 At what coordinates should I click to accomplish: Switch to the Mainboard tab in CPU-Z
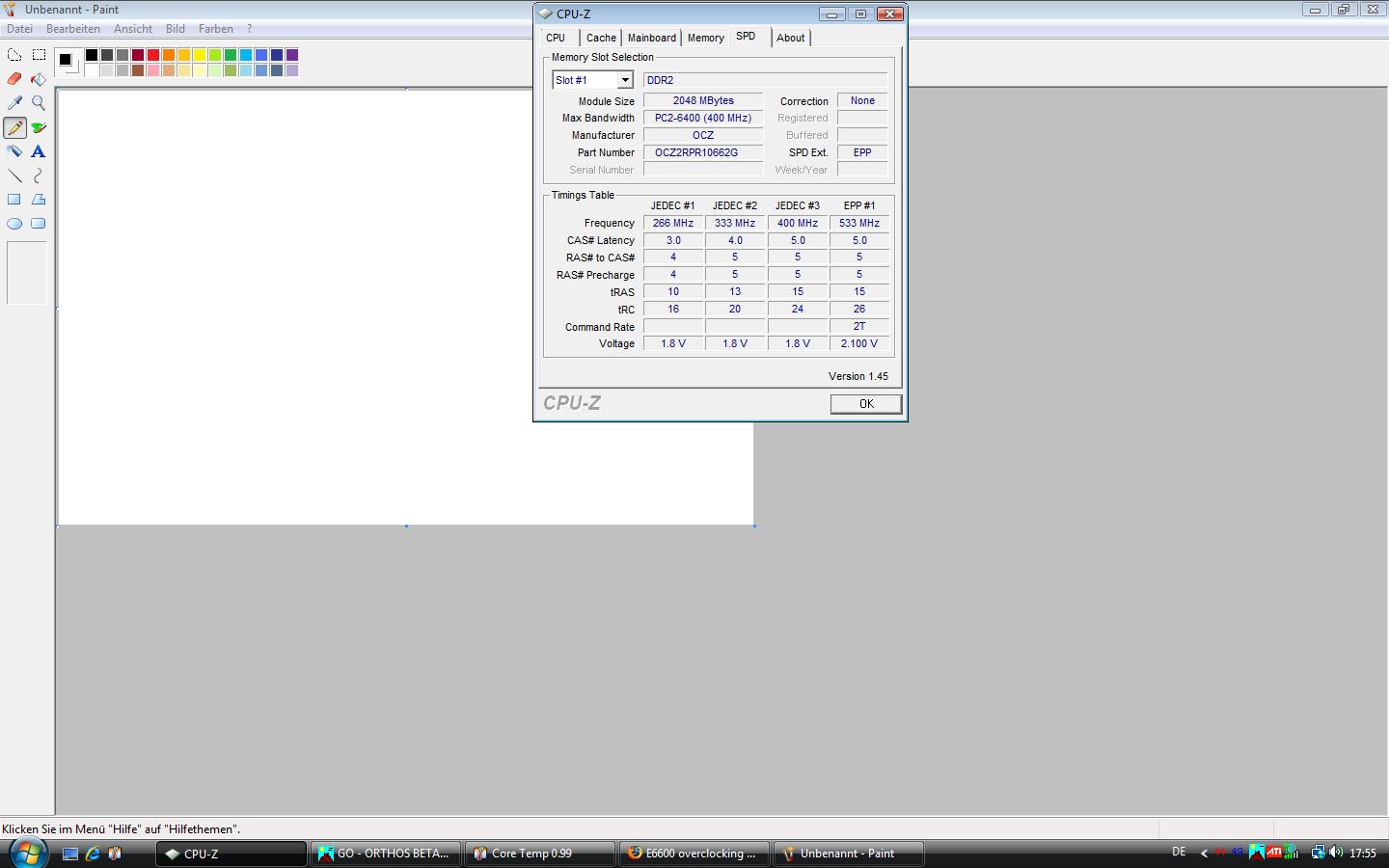click(652, 38)
